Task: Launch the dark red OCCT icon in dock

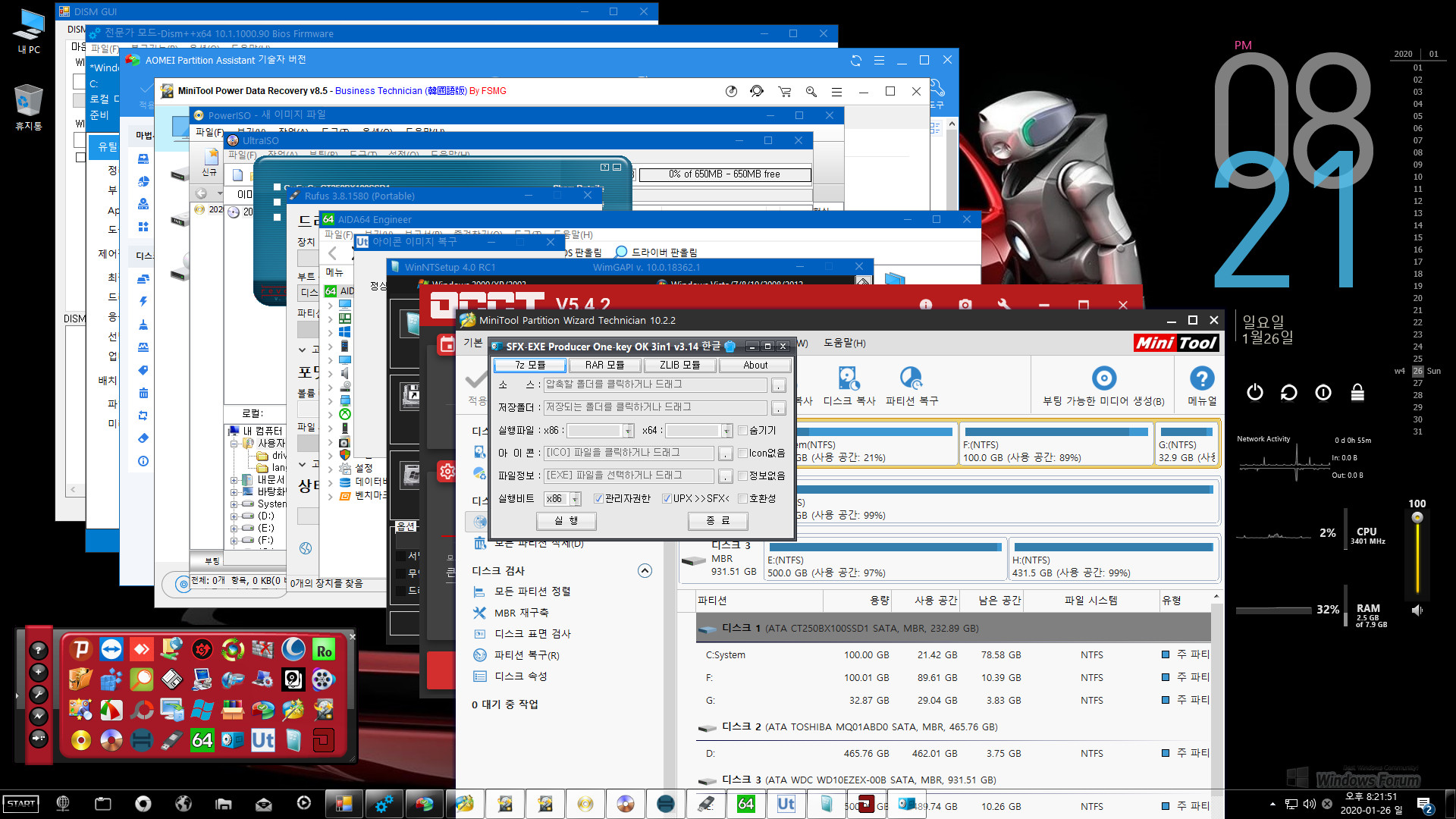Action: [x=324, y=740]
